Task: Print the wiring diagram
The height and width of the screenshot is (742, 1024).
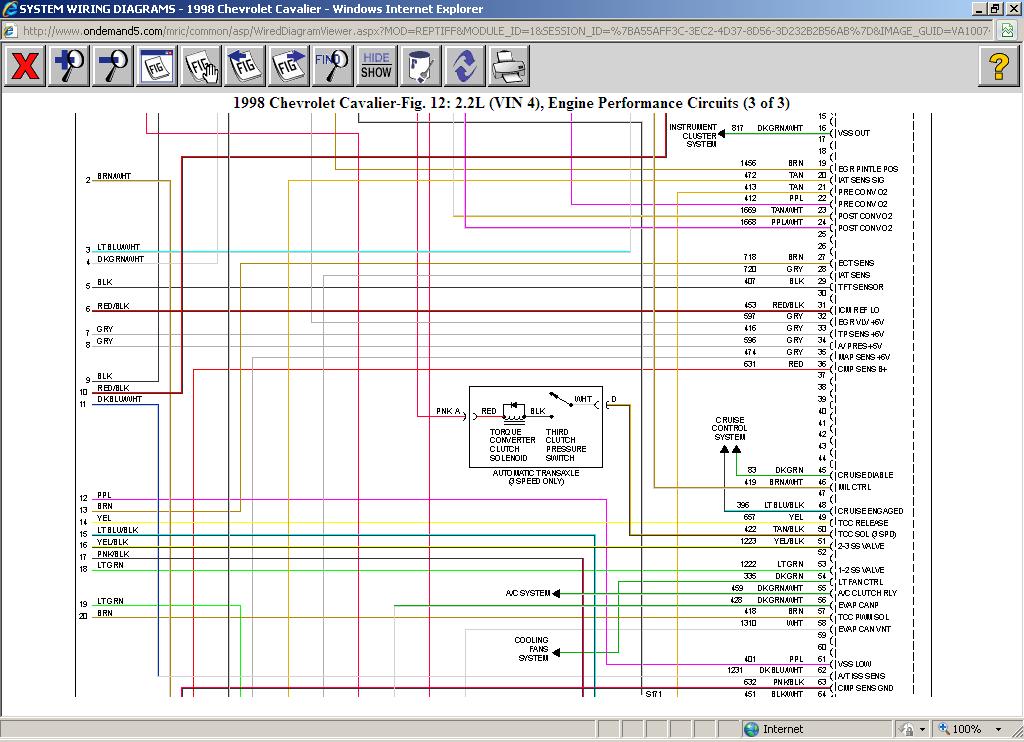Action: pos(508,67)
